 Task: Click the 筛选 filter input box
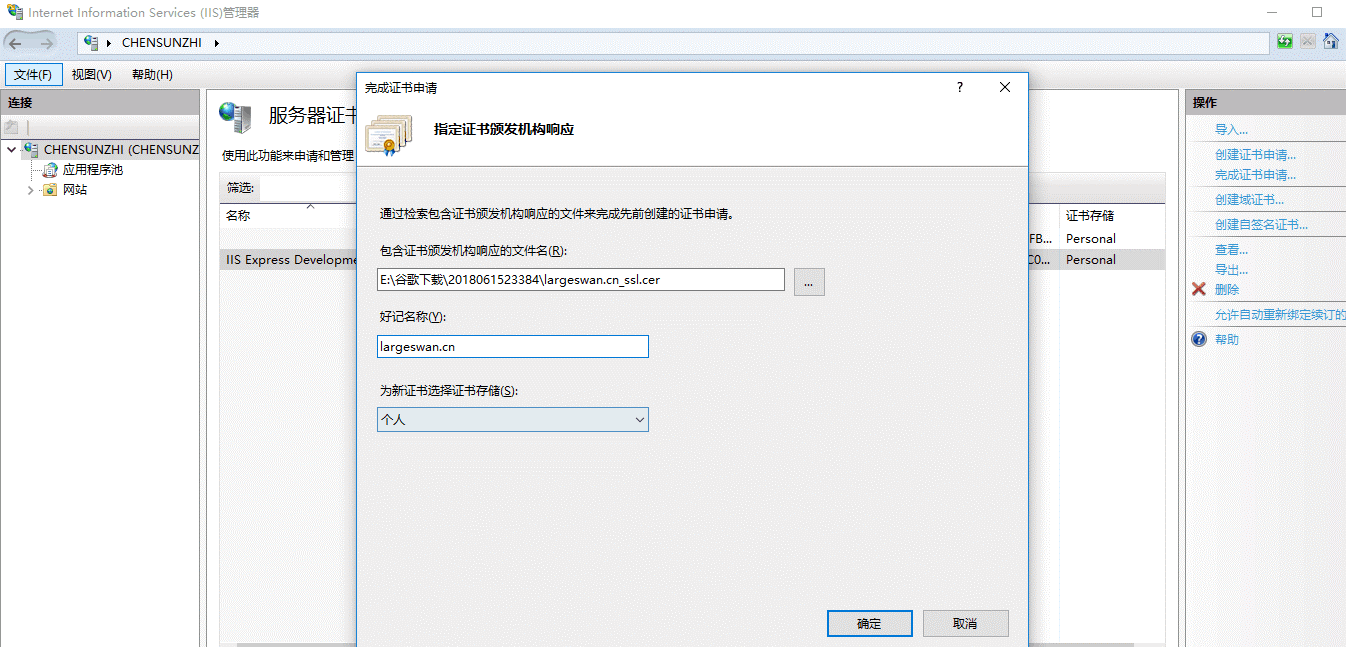click(308, 188)
